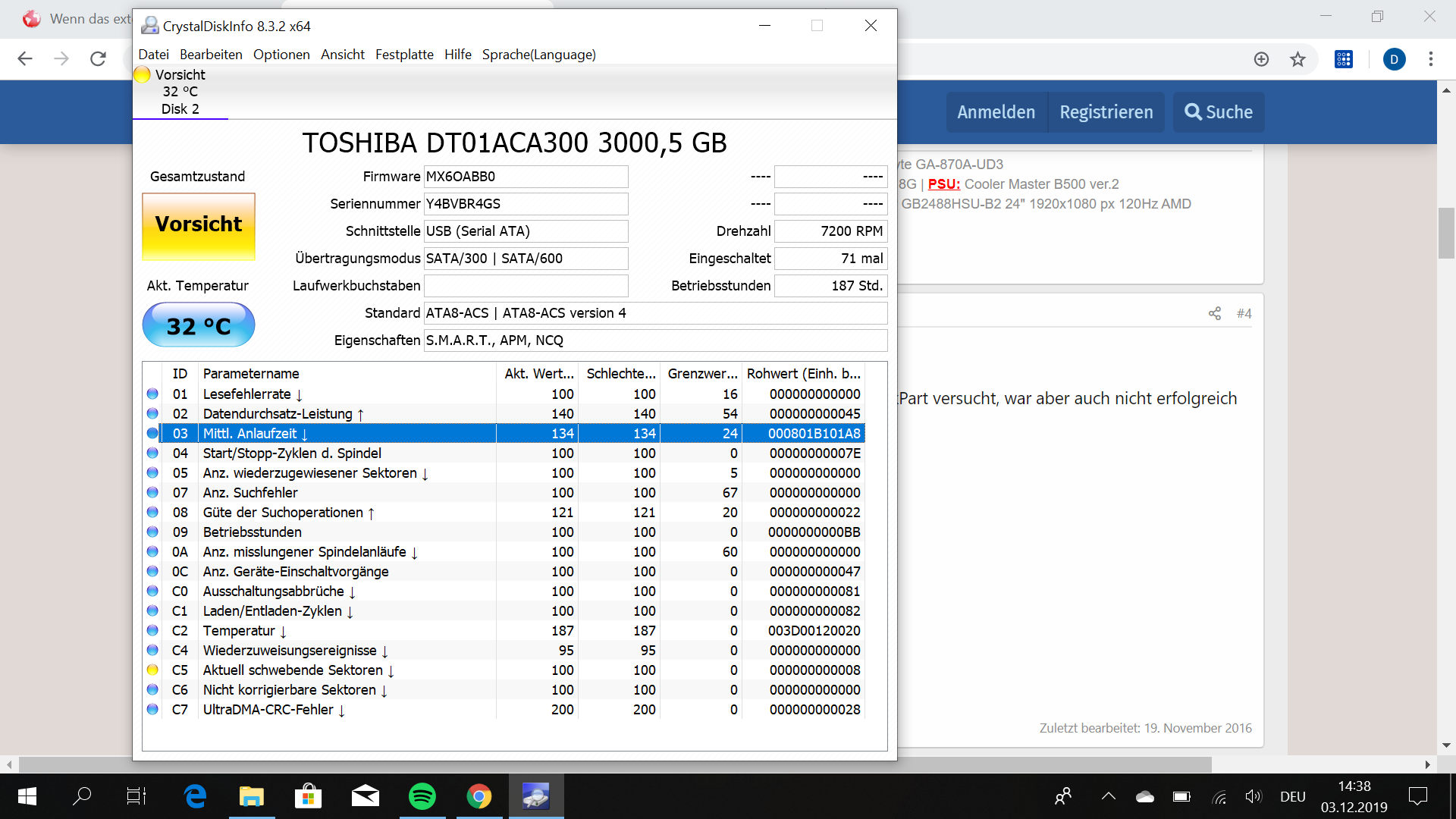This screenshot has width=1456, height=819.
Task: Open the Optionen menu
Action: click(281, 55)
